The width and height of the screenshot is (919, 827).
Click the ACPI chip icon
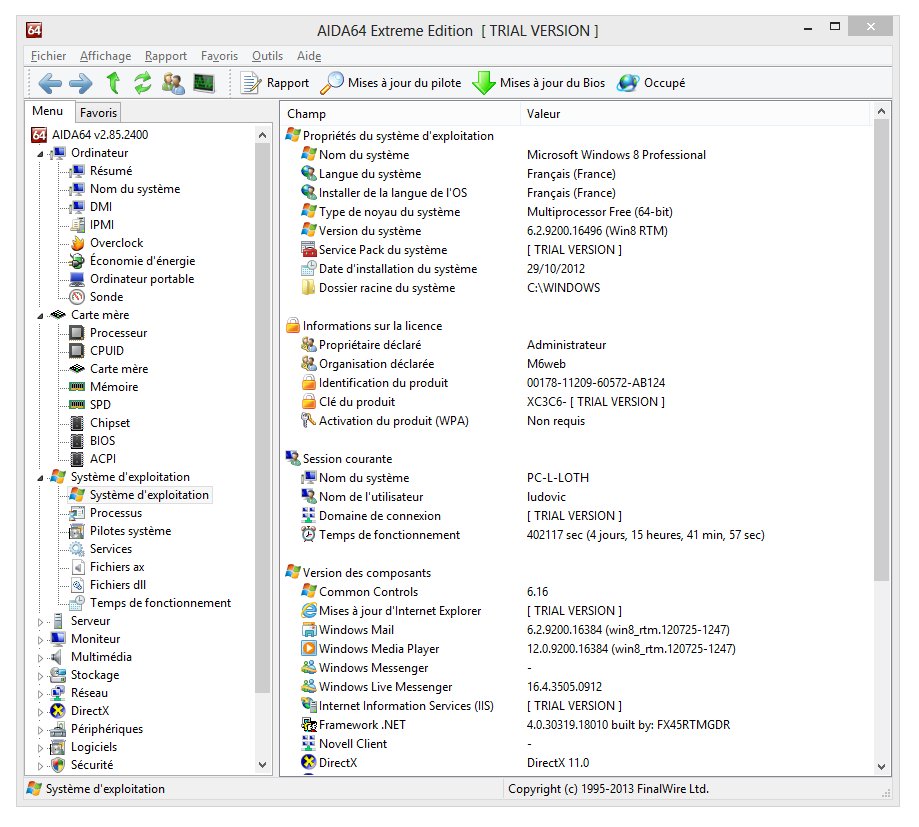click(77, 459)
